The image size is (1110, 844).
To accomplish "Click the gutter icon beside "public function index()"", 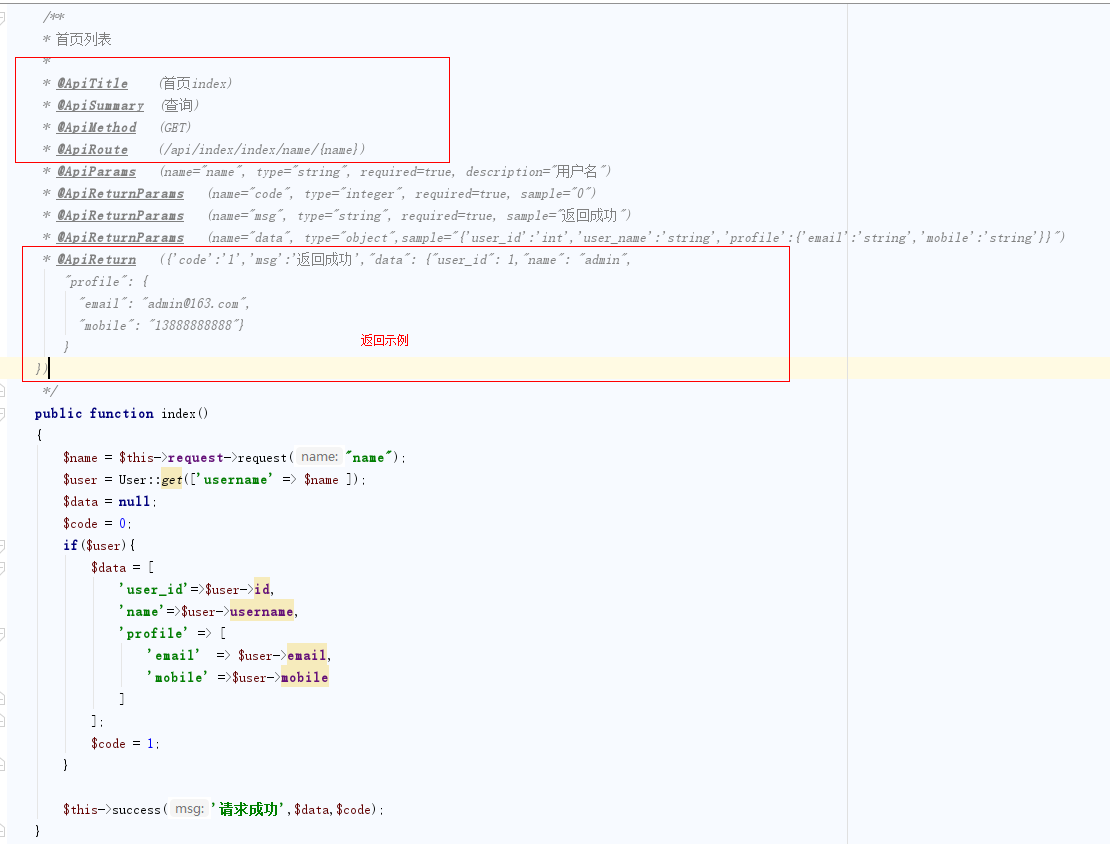I will click(x=8, y=411).
